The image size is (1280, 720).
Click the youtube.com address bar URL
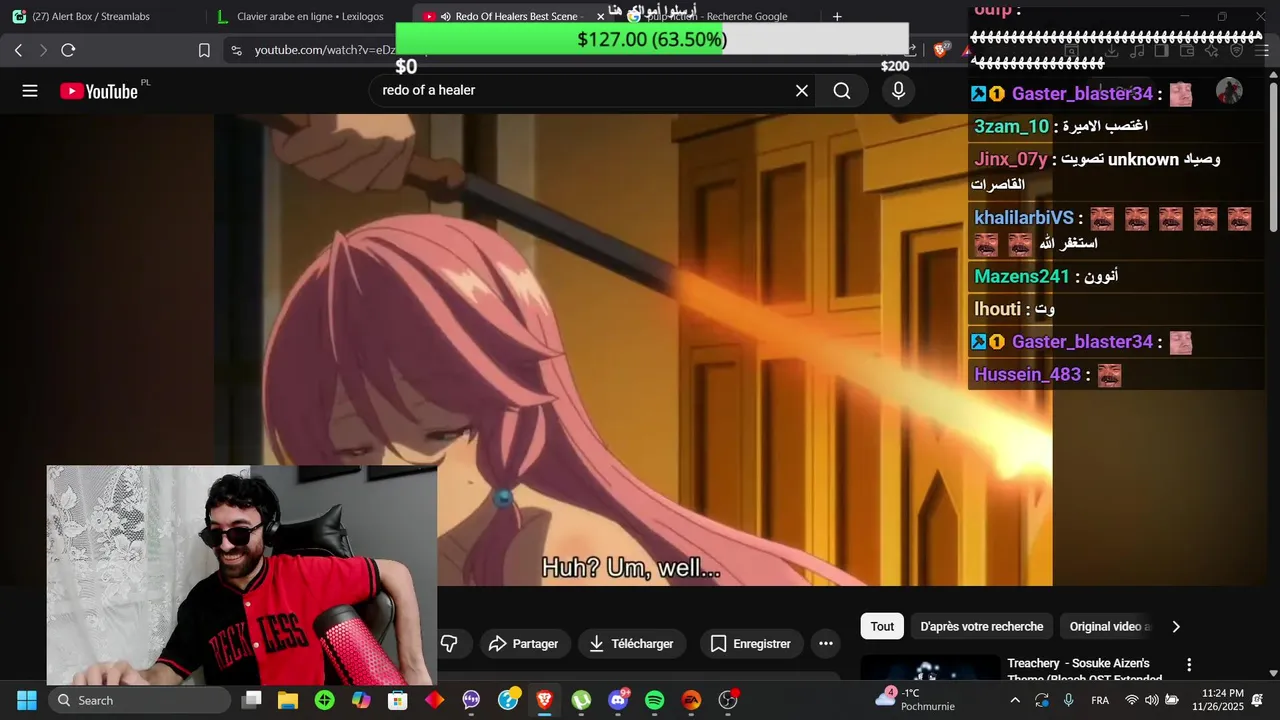pyautogui.click(x=325, y=50)
